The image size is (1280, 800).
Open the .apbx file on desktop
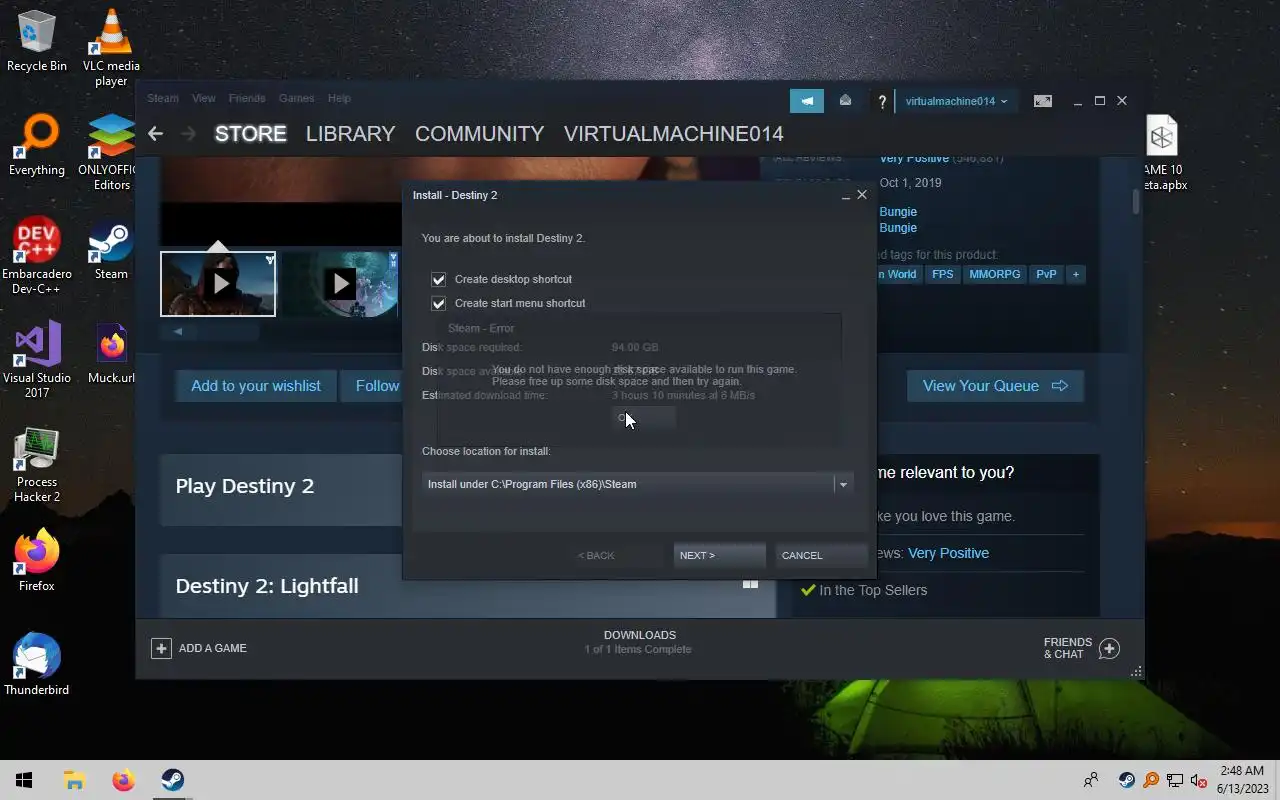click(x=1163, y=152)
